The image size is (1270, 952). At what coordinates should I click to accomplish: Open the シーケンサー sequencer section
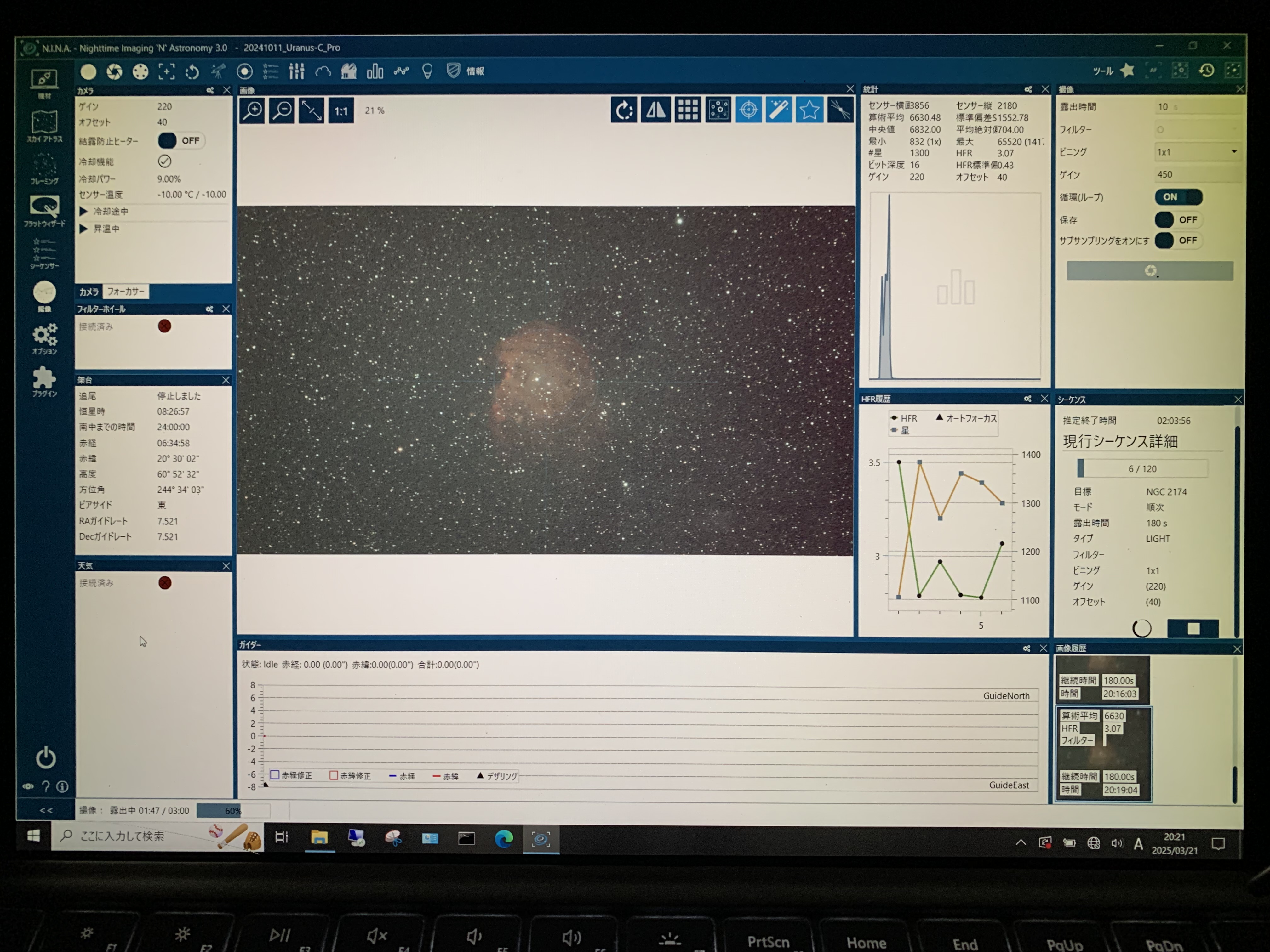pos(44,254)
